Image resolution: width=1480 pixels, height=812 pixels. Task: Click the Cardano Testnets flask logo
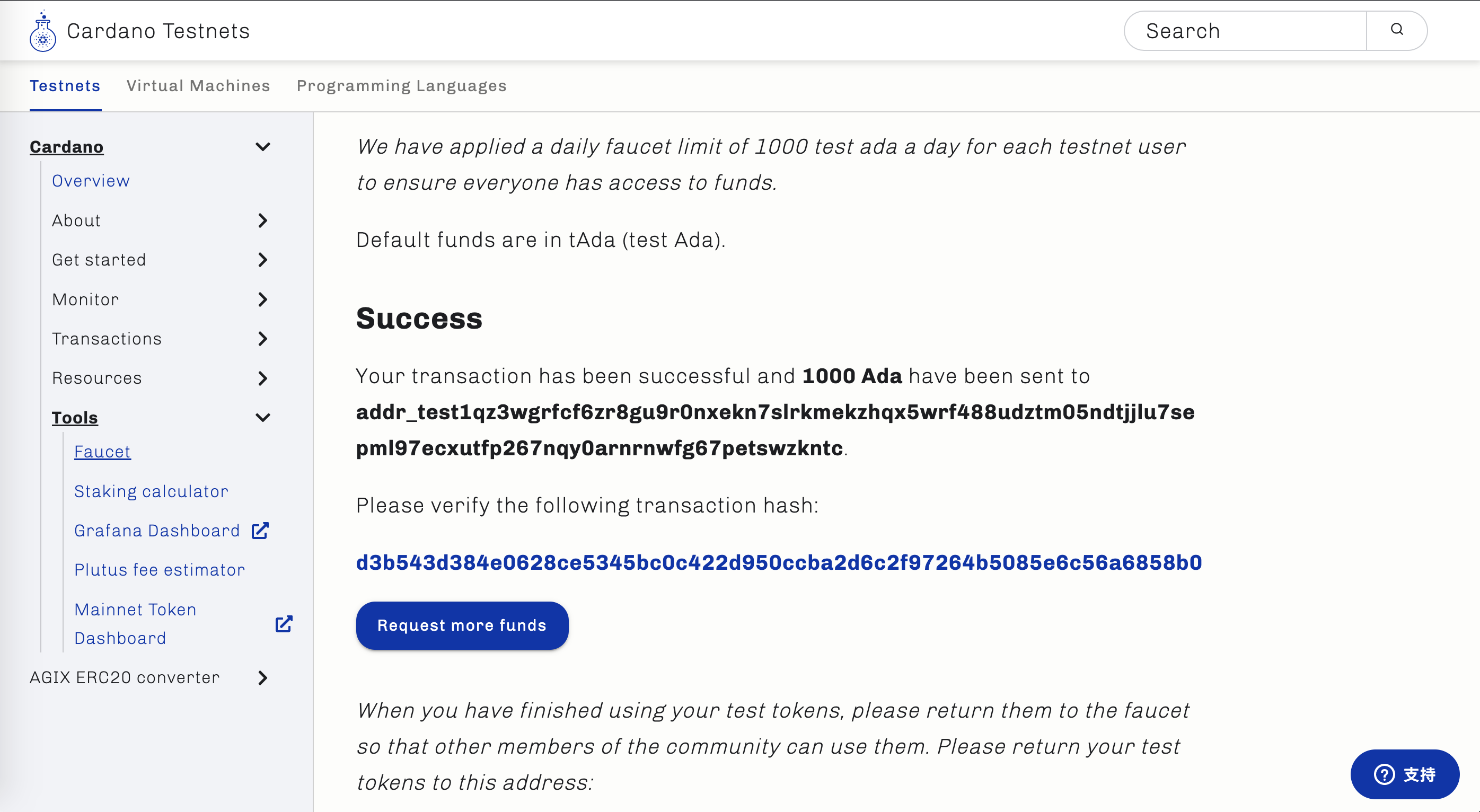(x=42, y=32)
